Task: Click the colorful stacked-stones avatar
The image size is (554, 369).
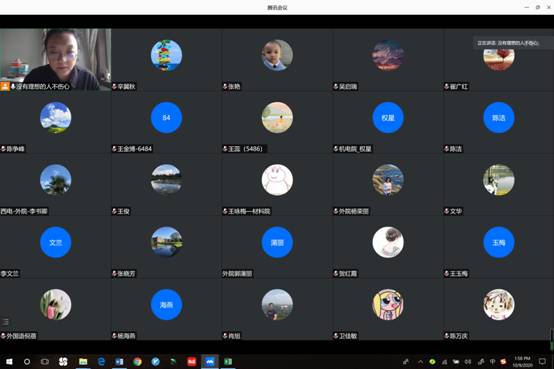Action: point(166,55)
